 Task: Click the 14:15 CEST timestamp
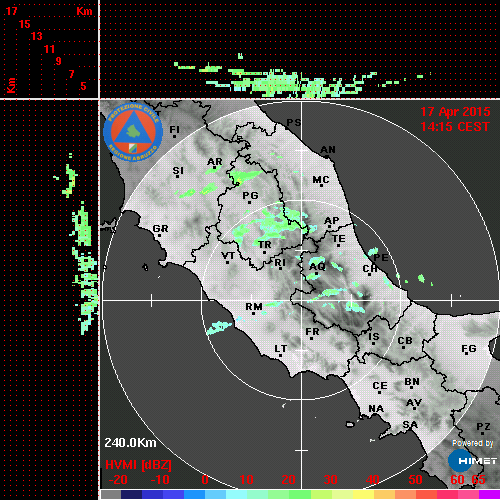click(x=455, y=127)
